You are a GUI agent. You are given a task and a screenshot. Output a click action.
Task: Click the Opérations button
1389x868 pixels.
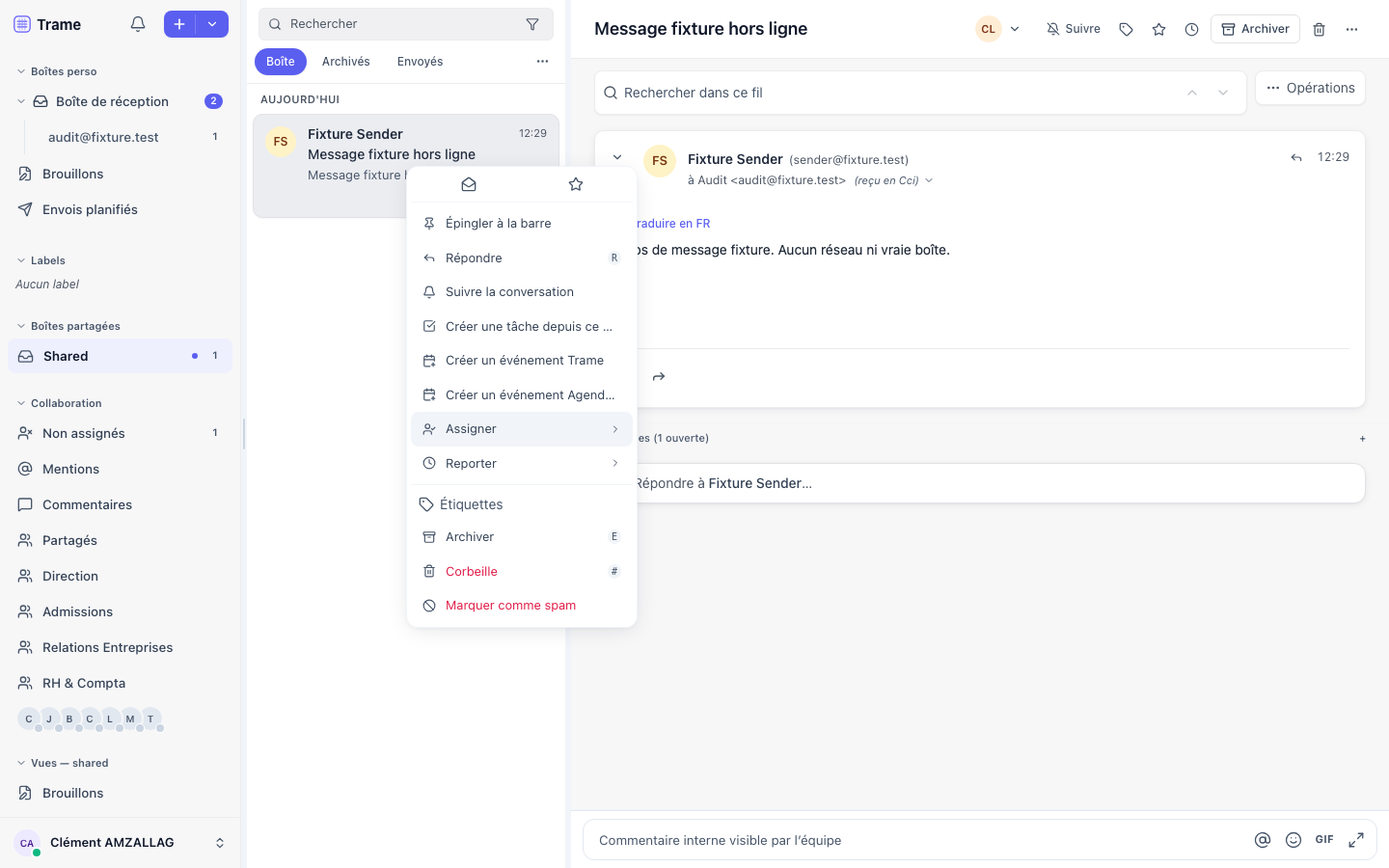pyautogui.click(x=1310, y=88)
